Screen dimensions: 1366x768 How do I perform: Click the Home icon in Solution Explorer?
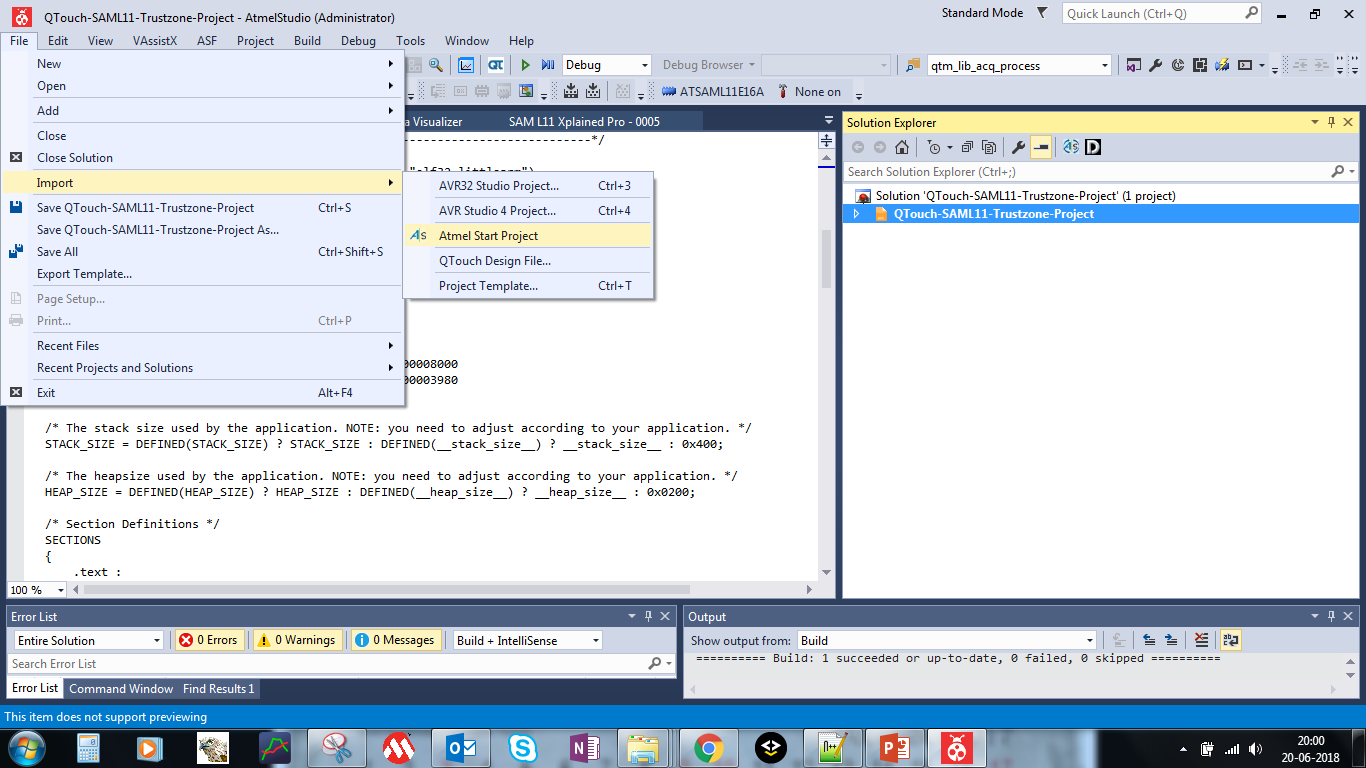pos(902,147)
